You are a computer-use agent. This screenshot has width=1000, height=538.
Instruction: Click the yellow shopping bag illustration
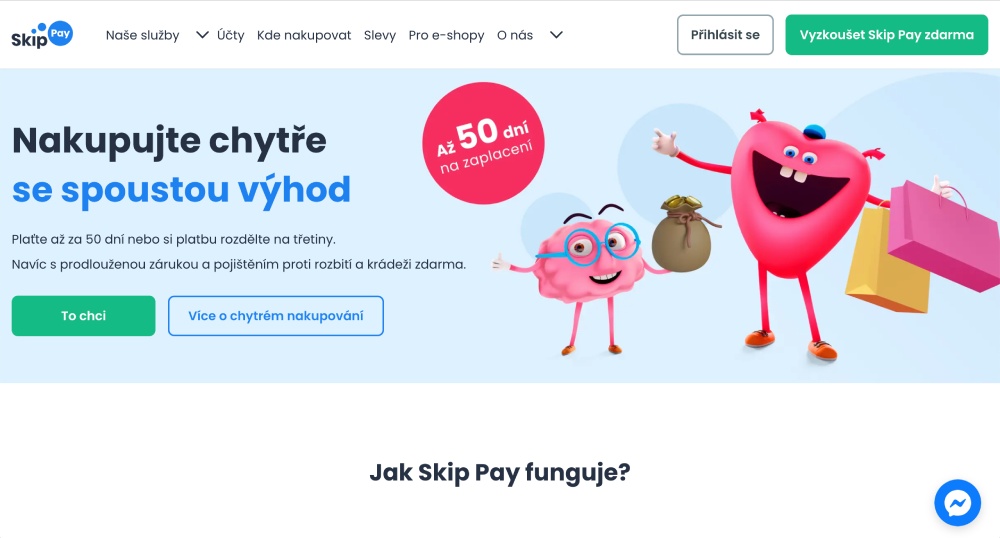coord(885,260)
